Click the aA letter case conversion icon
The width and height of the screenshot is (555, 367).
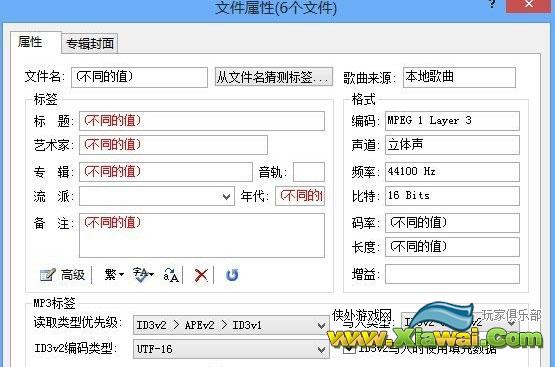pos(171,275)
